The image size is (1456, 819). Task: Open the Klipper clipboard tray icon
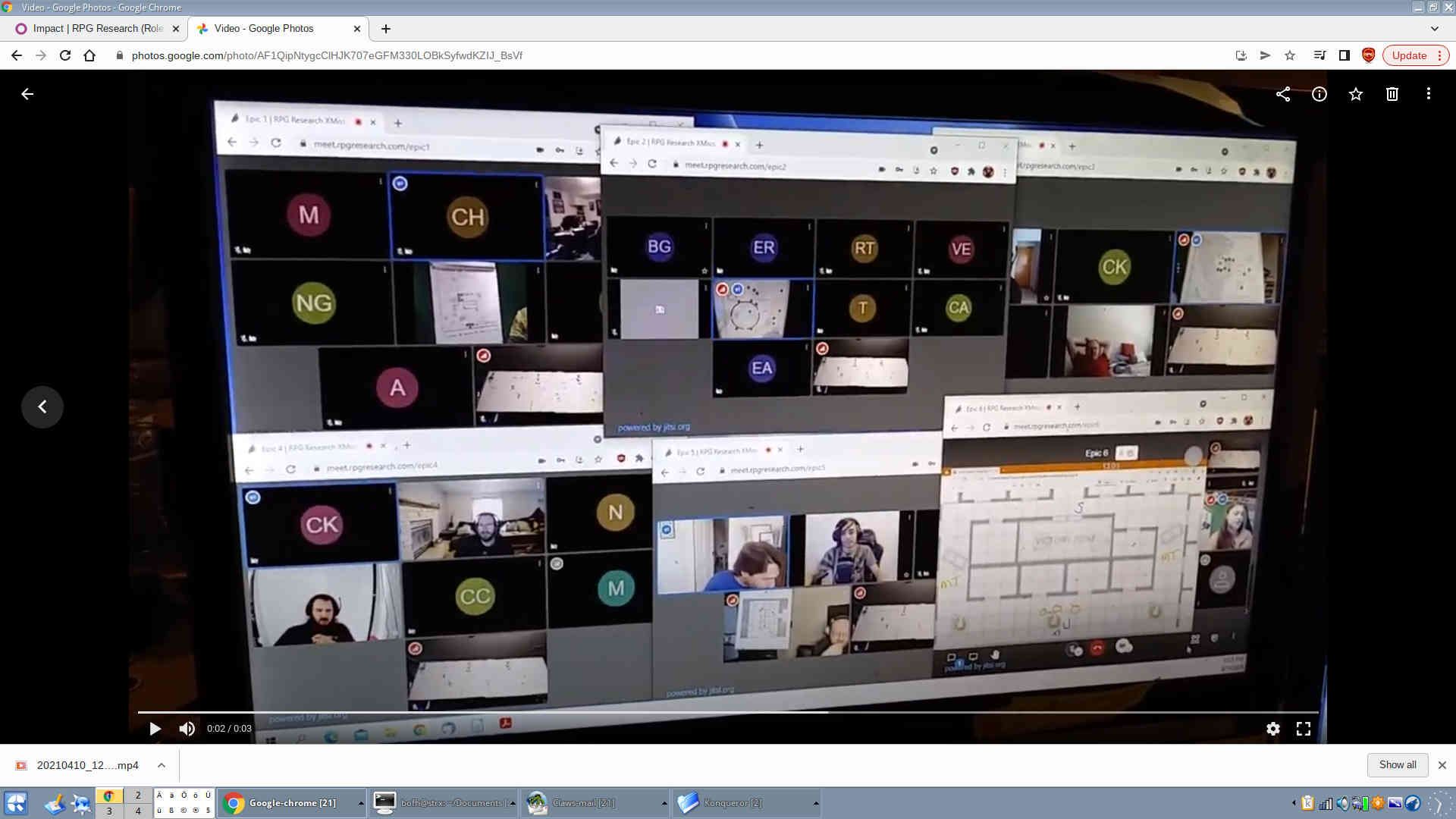(1308, 803)
